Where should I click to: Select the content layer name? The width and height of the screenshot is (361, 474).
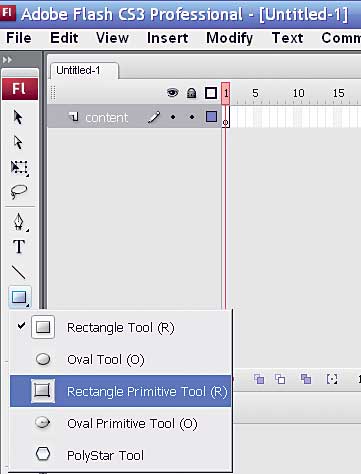click(x=107, y=117)
